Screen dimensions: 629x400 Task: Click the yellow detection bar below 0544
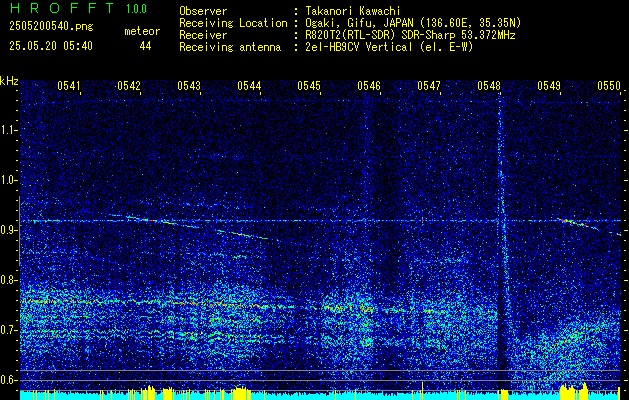241,393
